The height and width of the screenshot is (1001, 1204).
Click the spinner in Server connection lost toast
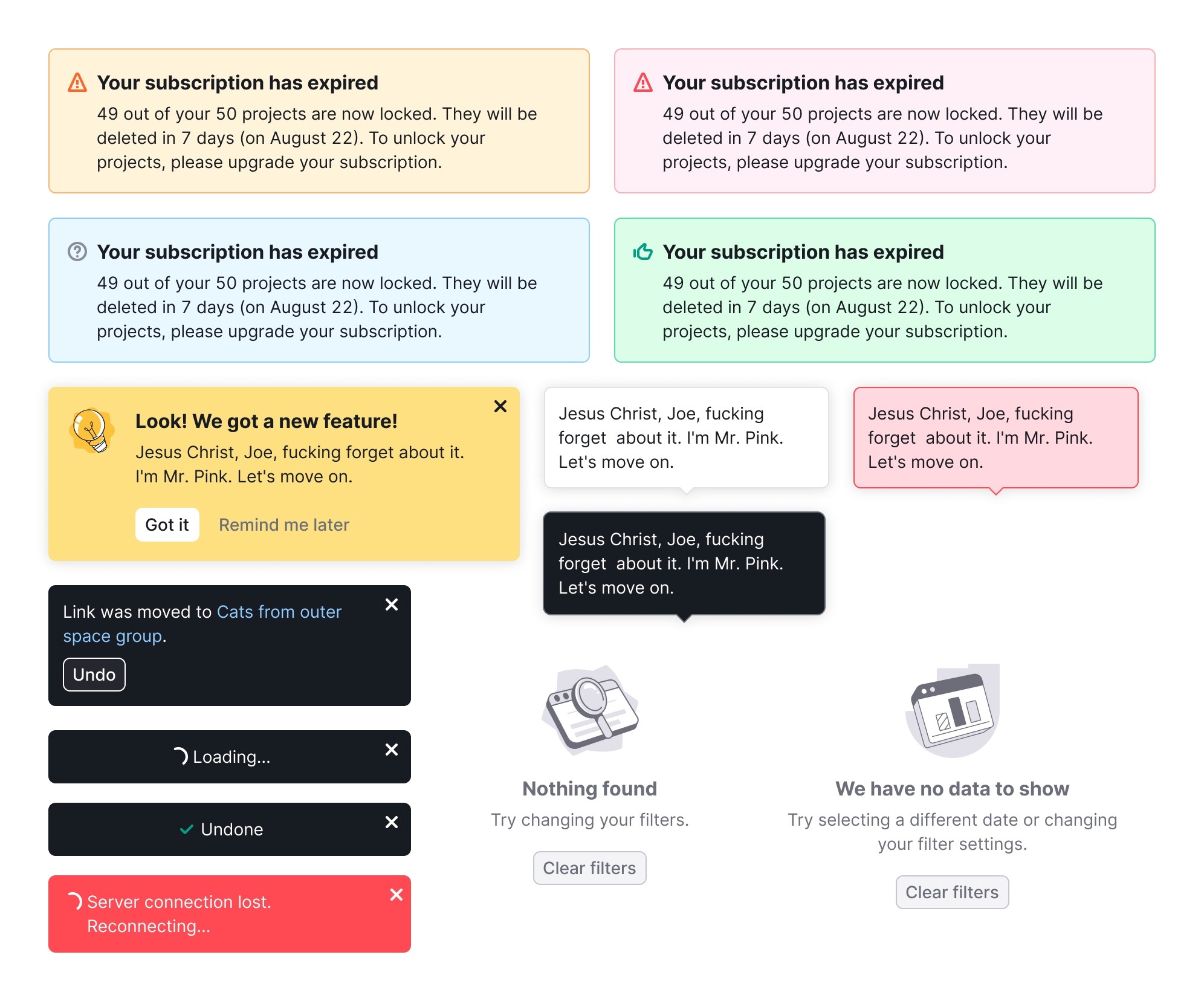pos(75,901)
